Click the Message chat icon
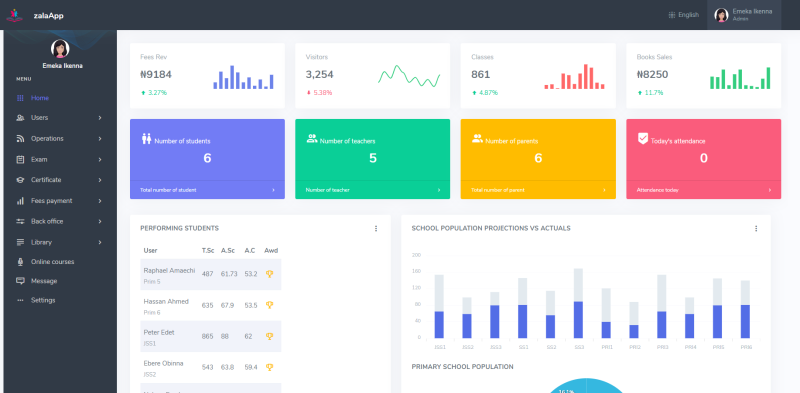The height and width of the screenshot is (393, 800). point(20,281)
